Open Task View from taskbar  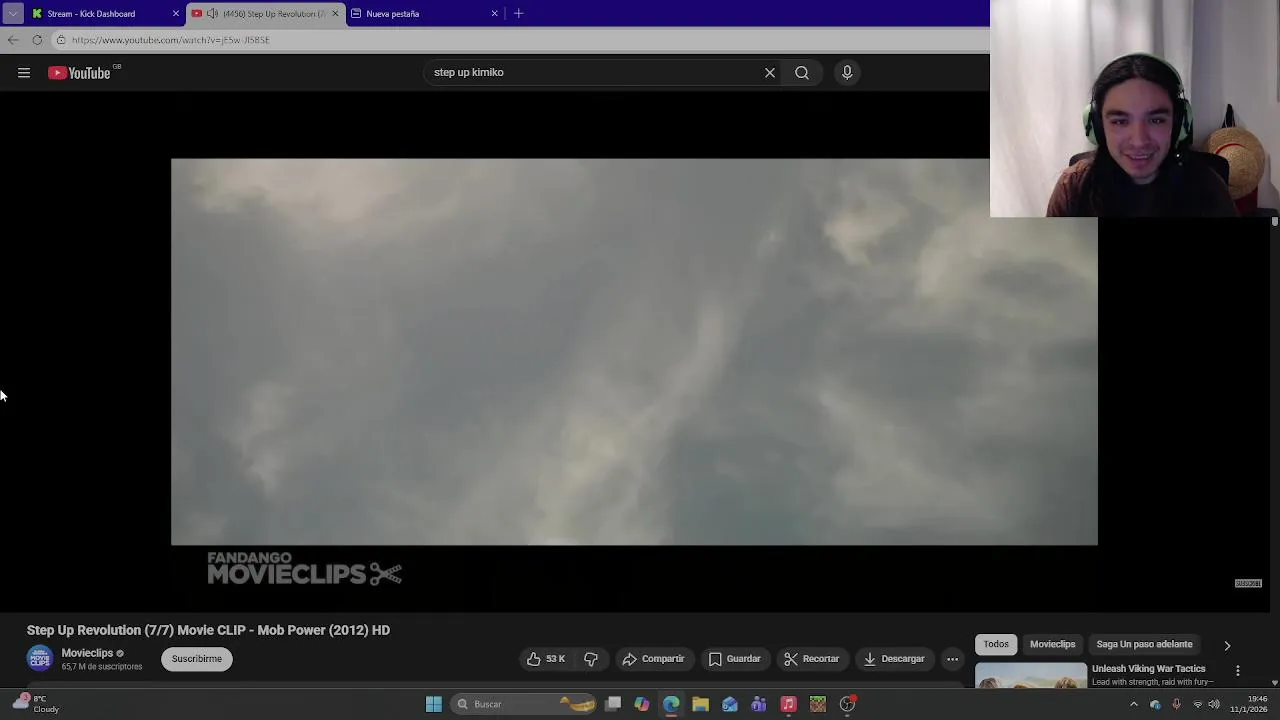tap(613, 704)
